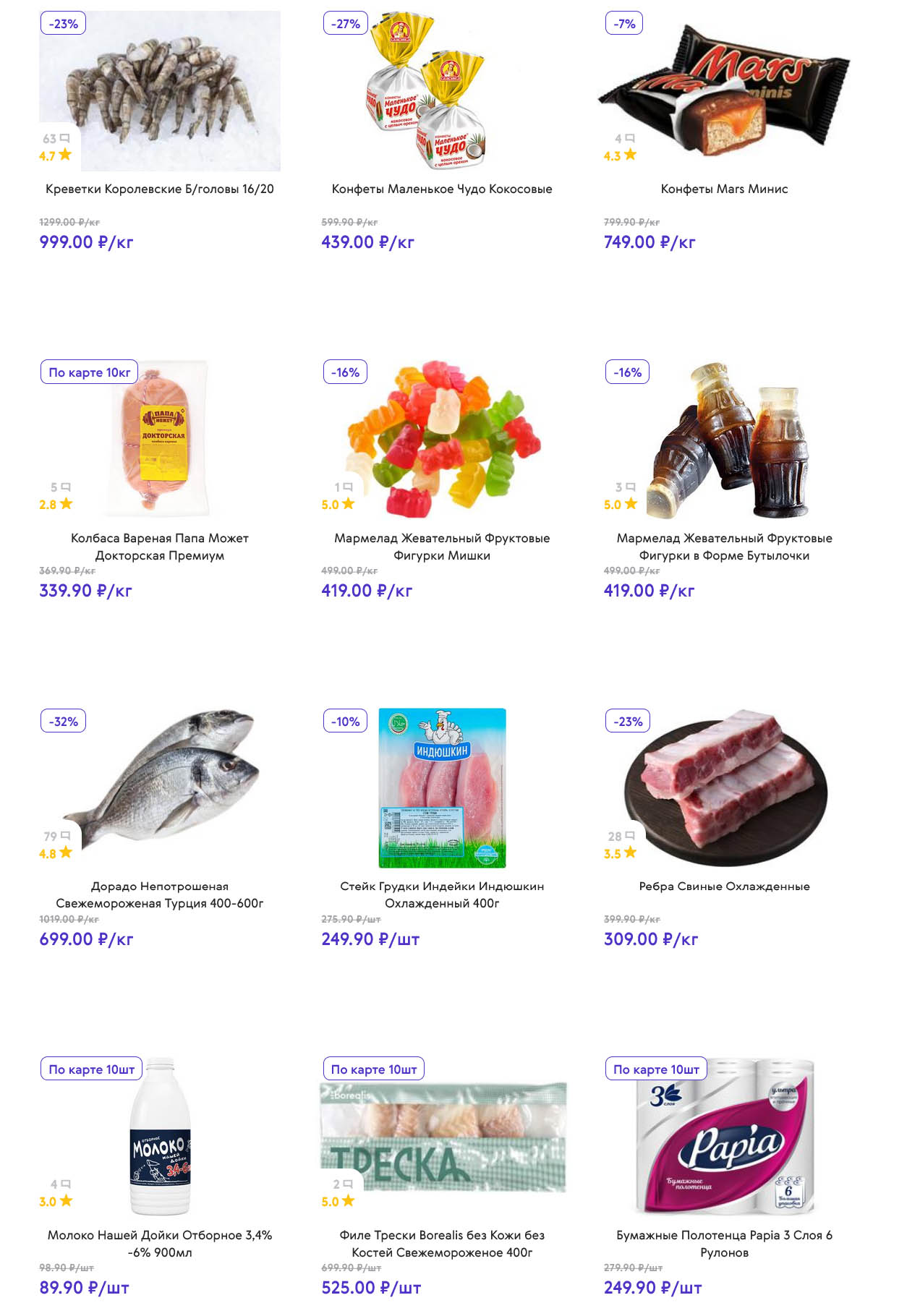Click the 2.8 star rating on Докторская sausage
This screenshot has width=907, height=1316.
pos(56,504)
